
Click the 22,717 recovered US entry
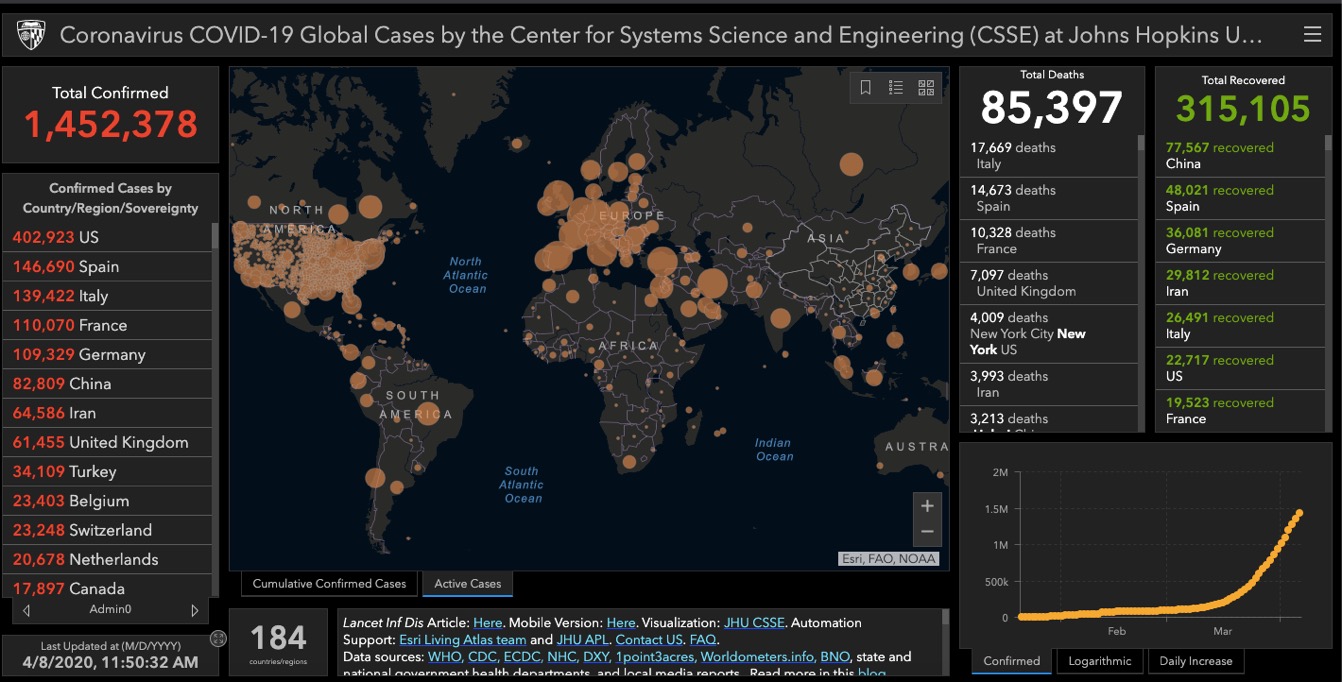pyautogui.click(x=1239, y=368)
